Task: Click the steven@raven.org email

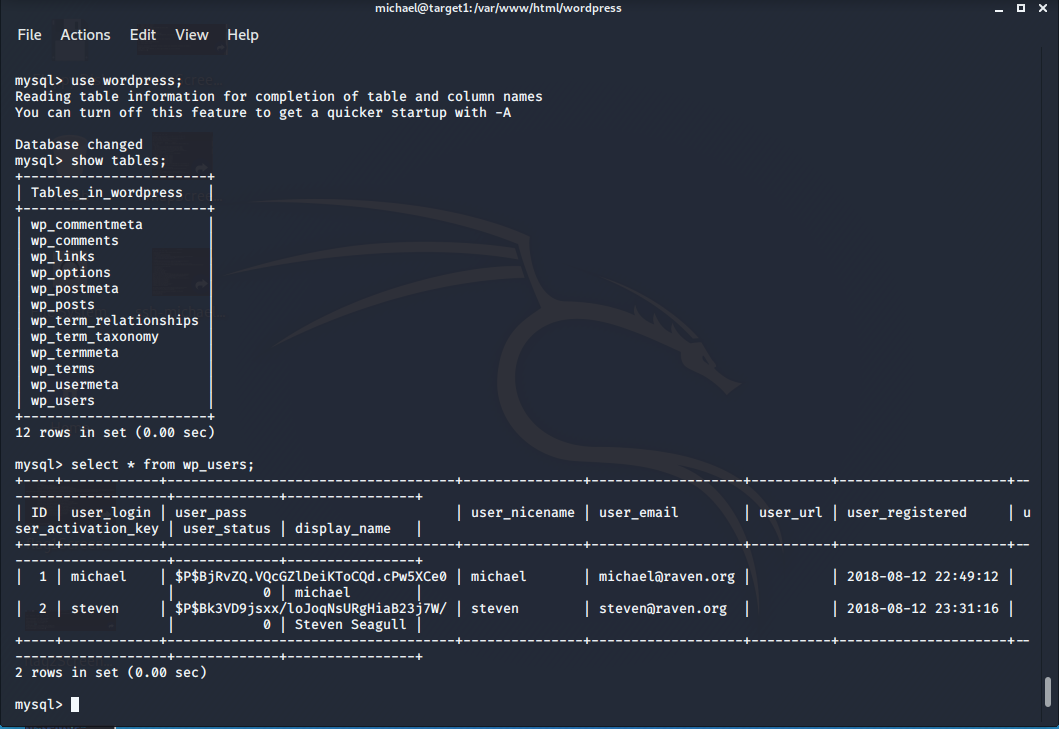Action: (x=663, y=609)
